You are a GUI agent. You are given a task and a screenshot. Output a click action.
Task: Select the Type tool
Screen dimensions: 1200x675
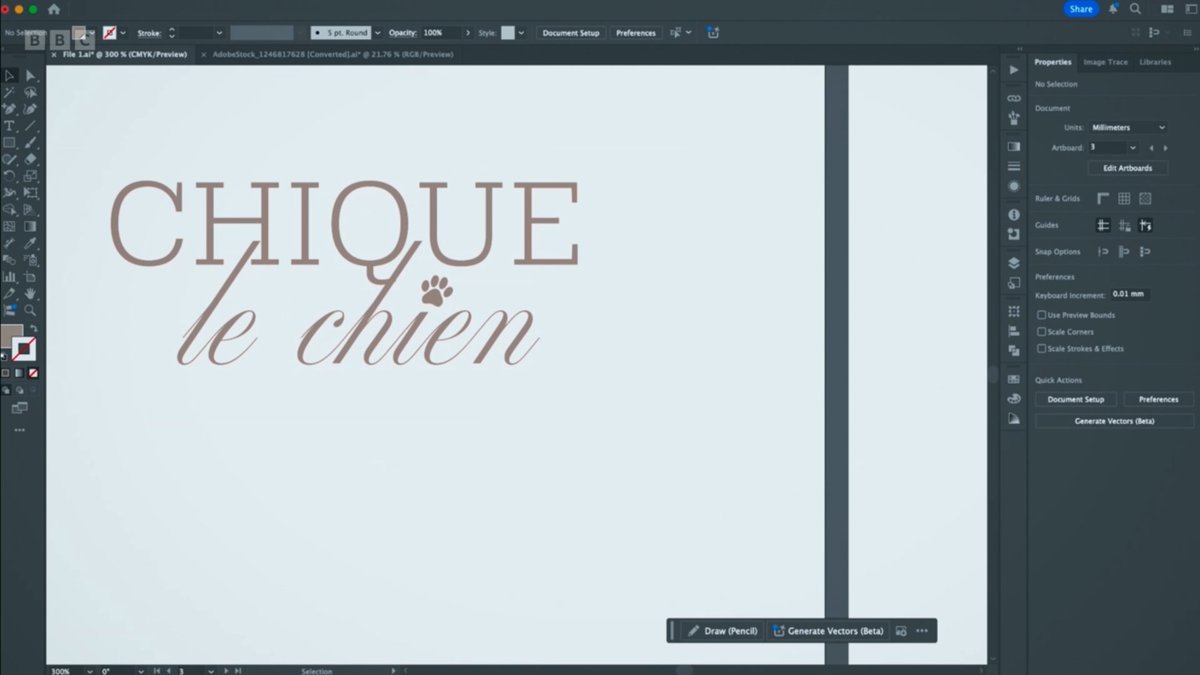click(x=10, y=126)
